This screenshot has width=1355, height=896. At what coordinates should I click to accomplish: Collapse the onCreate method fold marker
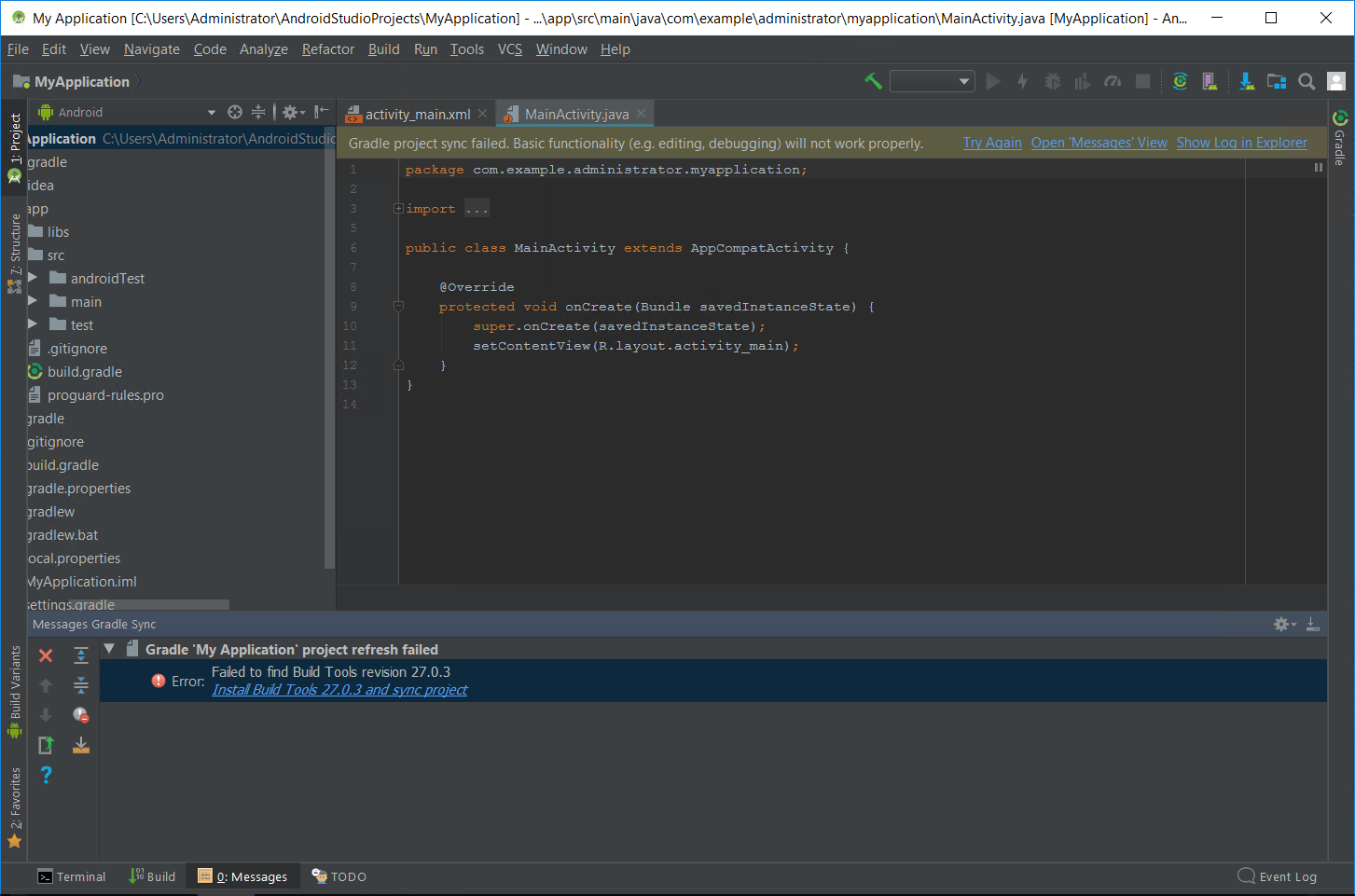(398, 306)
